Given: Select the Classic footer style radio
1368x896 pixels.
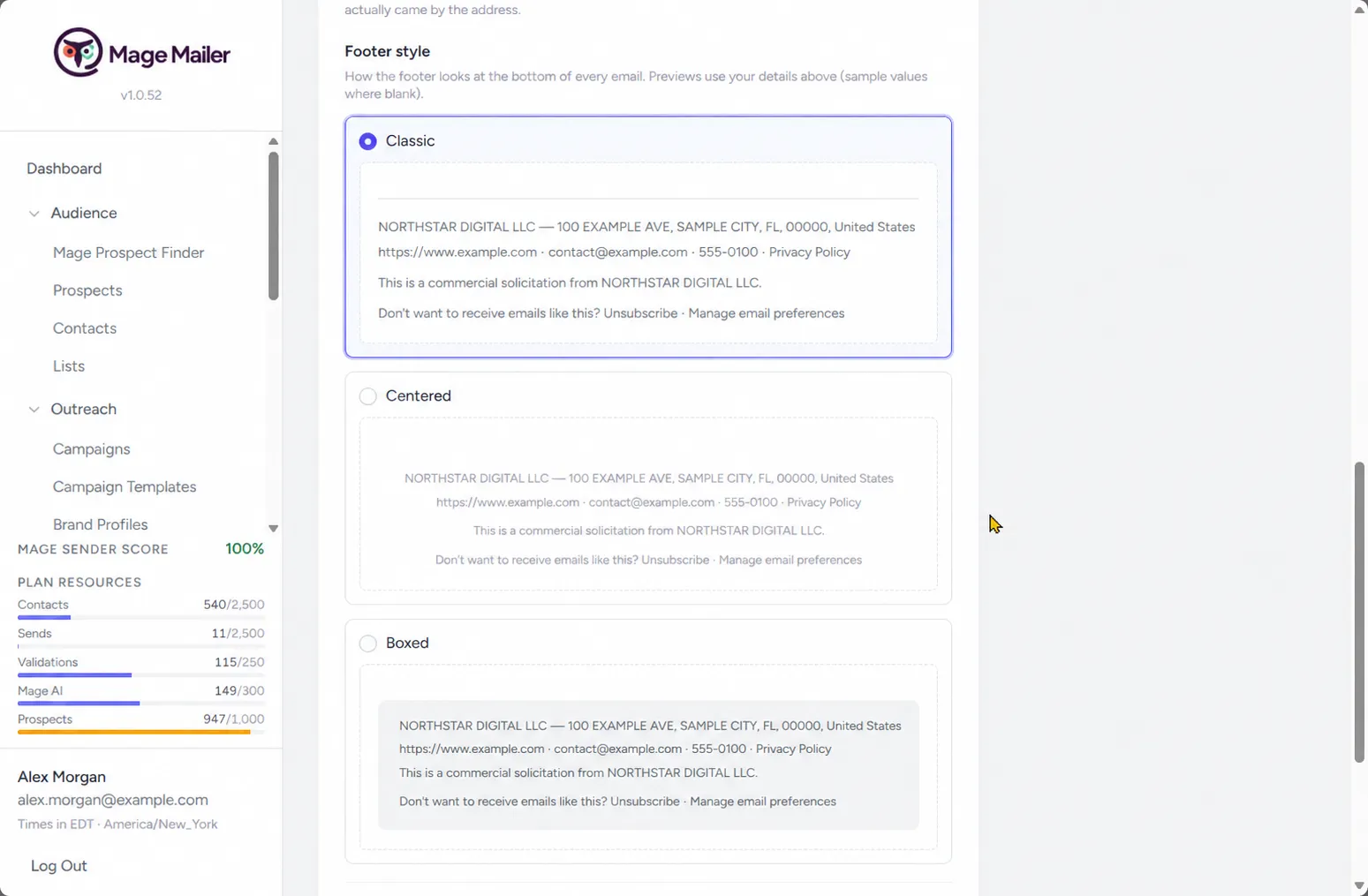Looking at the screenshot, I should pyautogui.click(x=368, y=141).
